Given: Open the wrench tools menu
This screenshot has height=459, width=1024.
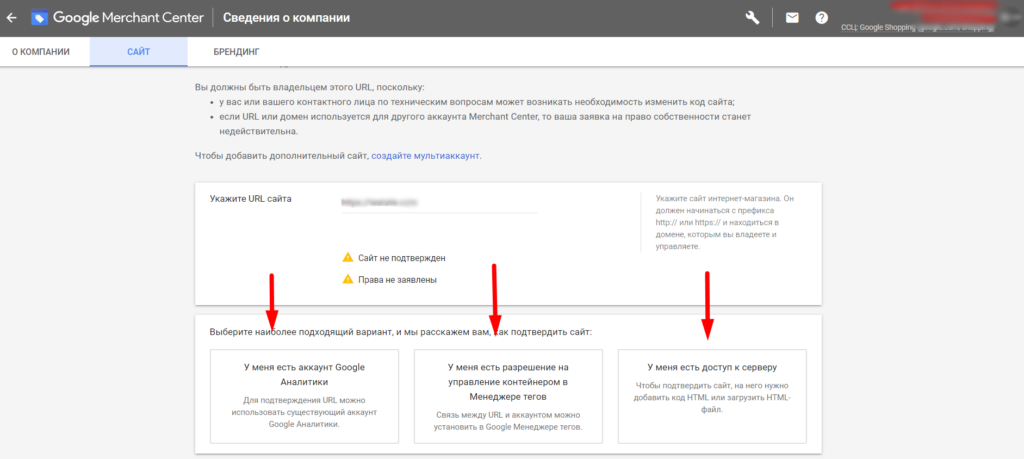Looking at the screenshot, I should tap(752, 18).
